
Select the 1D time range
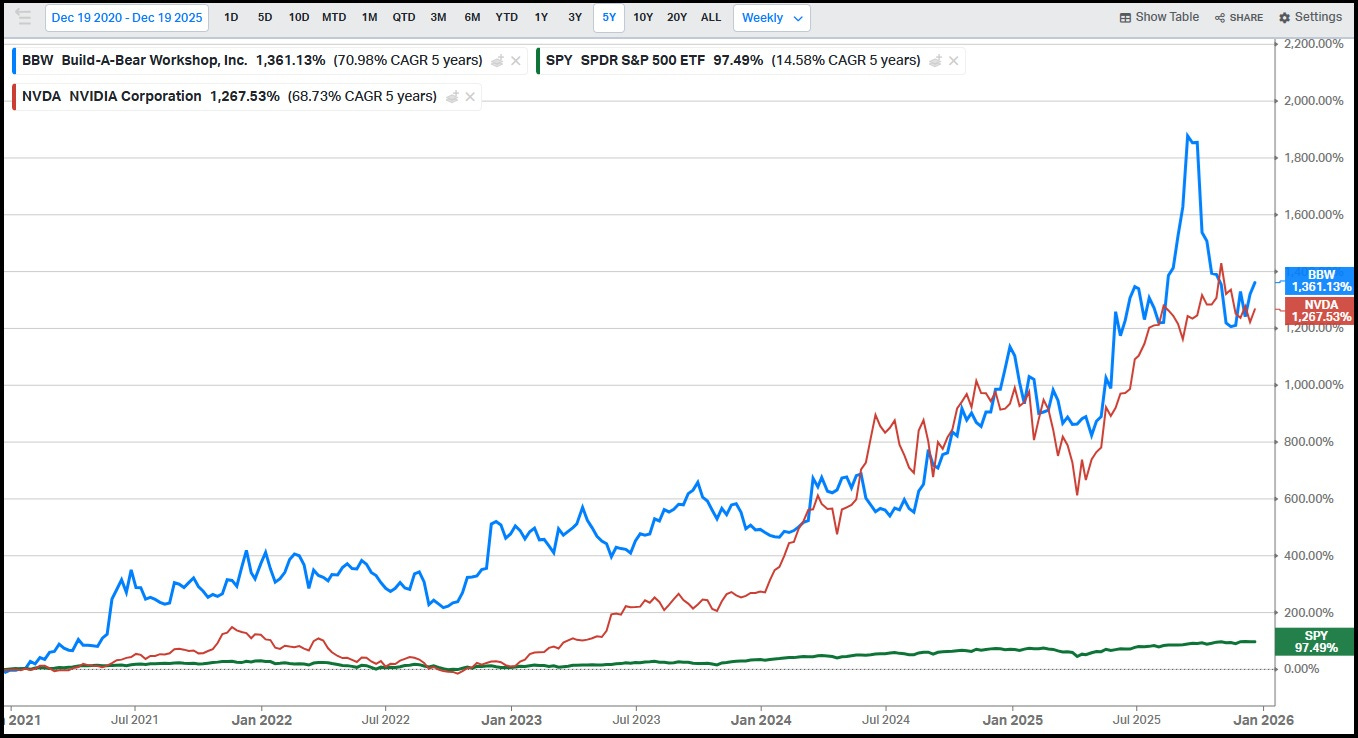click(x=231, y=18)
